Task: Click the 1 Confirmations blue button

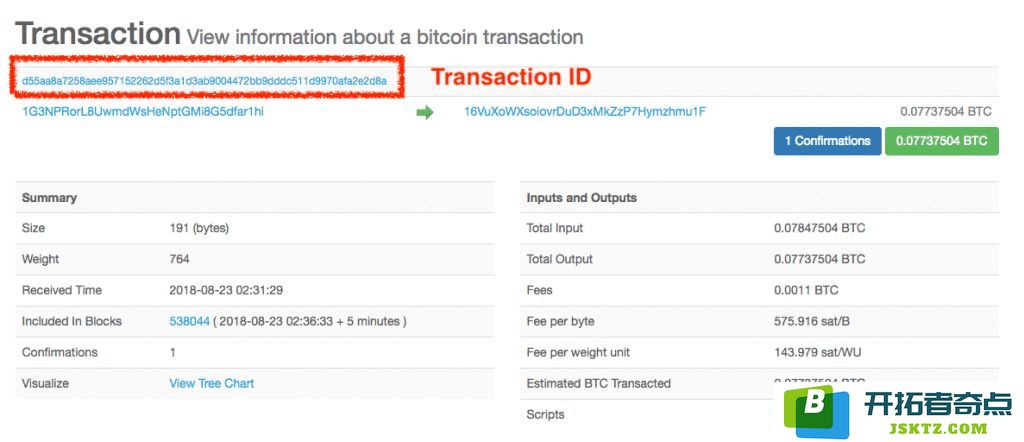Action: (827, 141)
